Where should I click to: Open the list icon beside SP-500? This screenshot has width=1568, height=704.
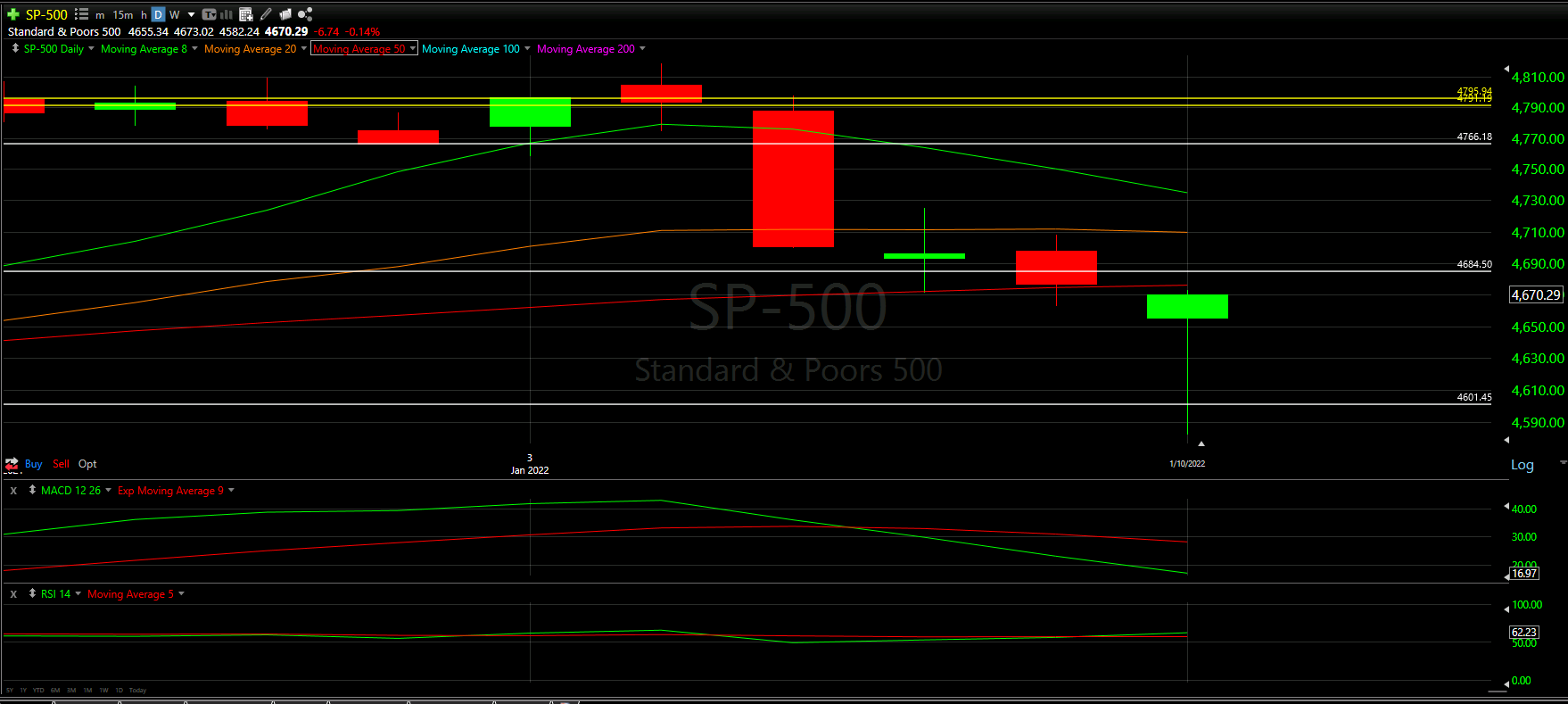[x=81, y=14]
